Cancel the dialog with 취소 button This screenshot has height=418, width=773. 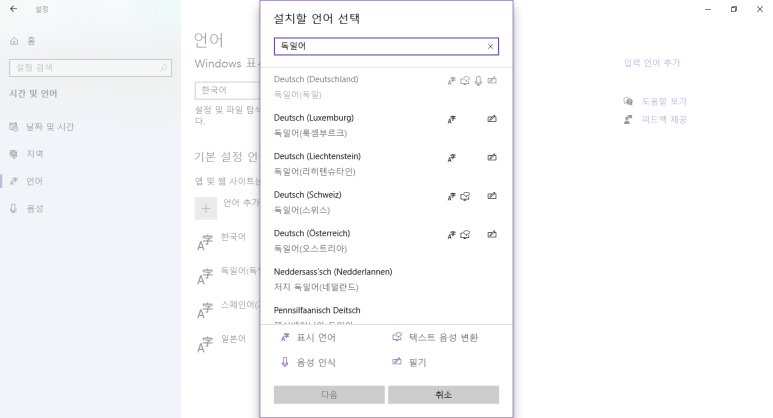(x=443, y=395)
